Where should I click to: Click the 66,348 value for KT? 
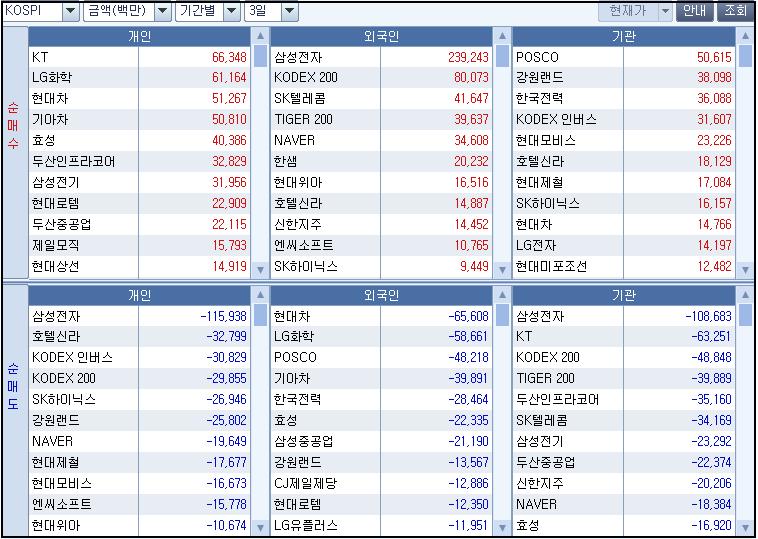coord(229,58)
